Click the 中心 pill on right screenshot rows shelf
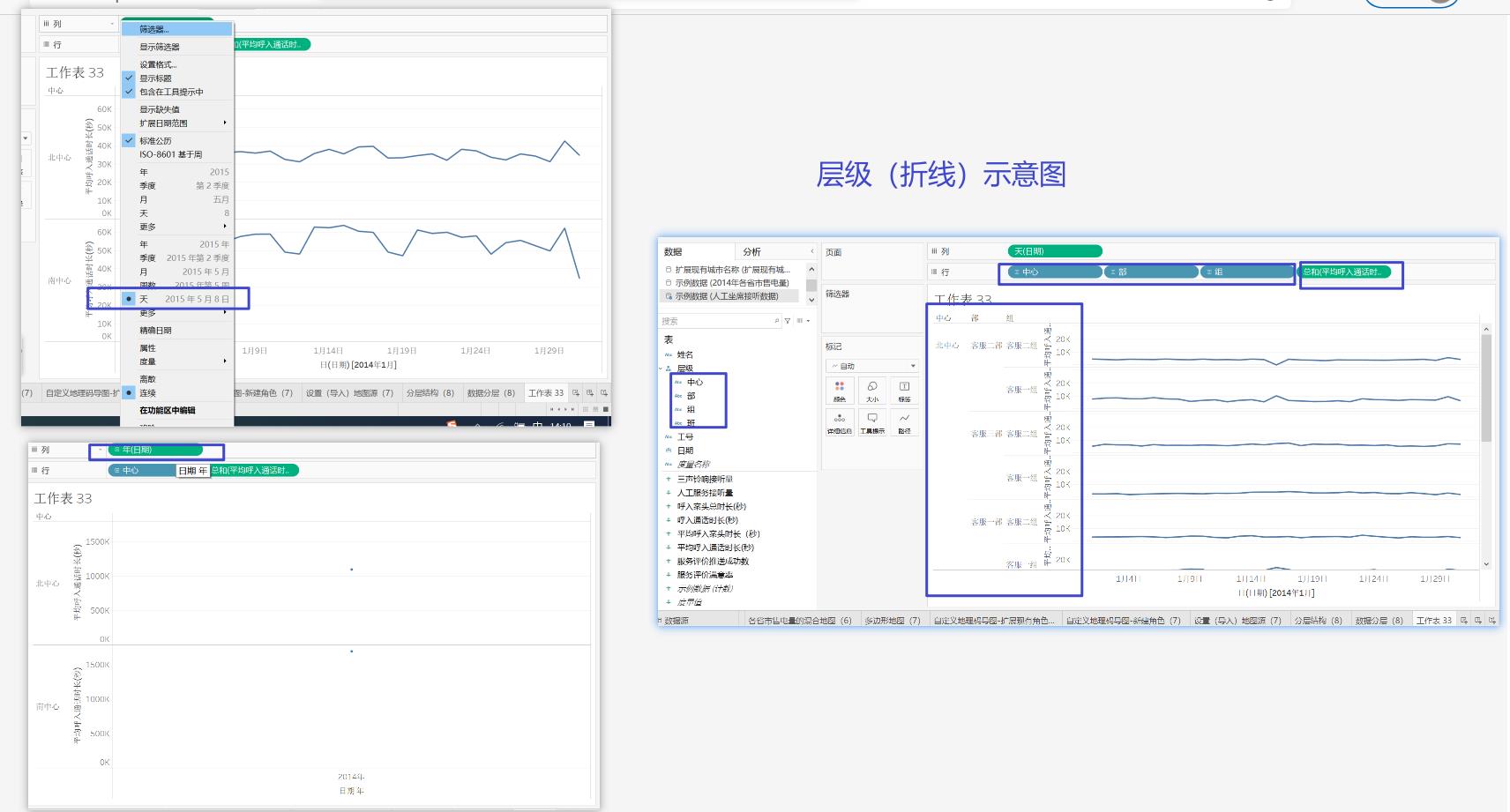 tap(1055, 272)
